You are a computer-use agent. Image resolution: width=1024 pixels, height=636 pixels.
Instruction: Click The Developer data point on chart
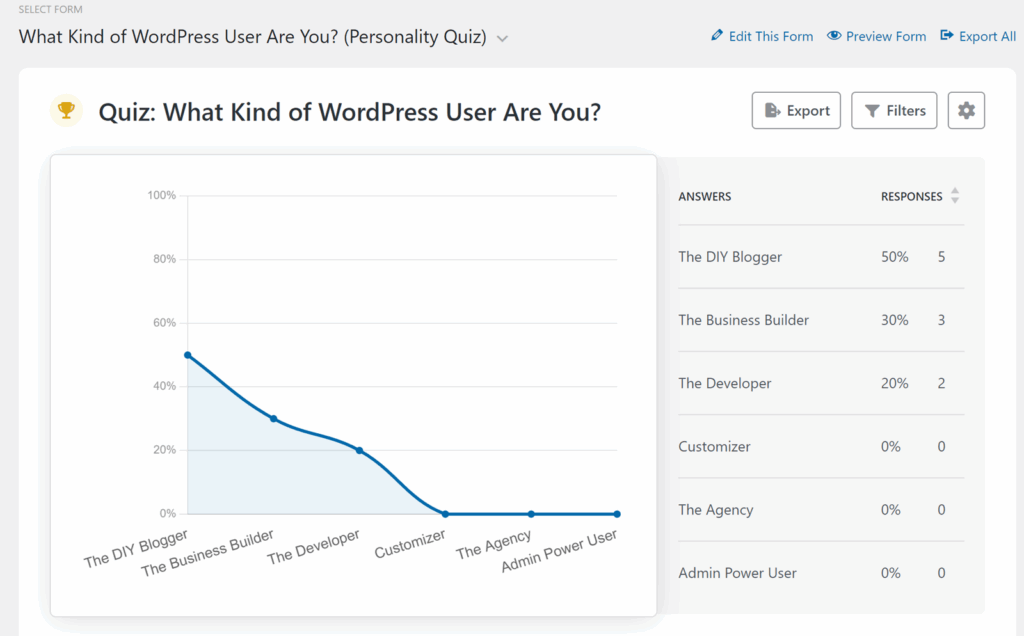coord(359,450)
